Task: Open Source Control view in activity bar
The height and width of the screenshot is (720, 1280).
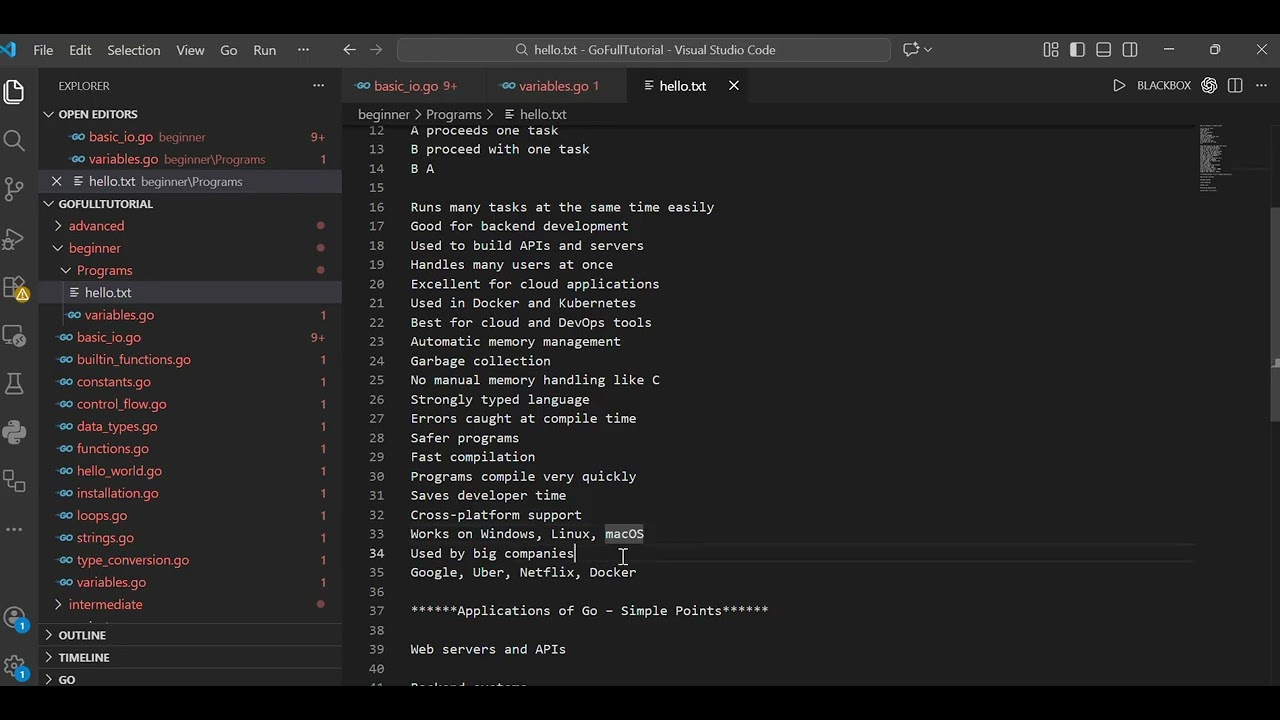Action: (14, 189)
